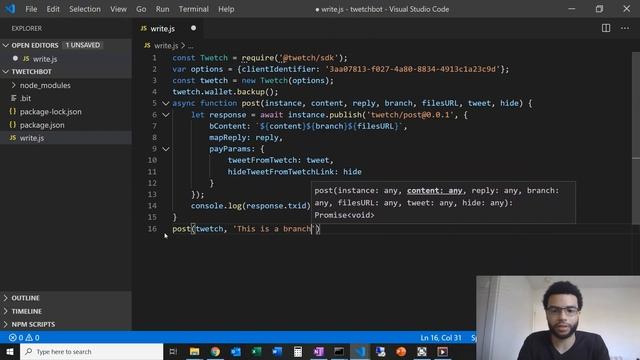
Task: Open File Explorer from the taskbar
Action: (x=194, y=351)
